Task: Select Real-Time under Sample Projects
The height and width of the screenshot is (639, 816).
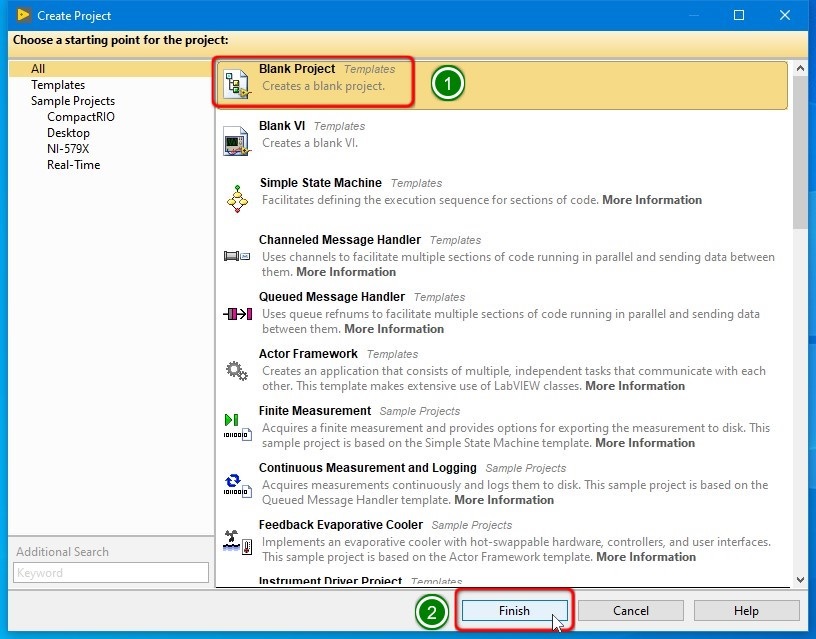Action: pyautogui.click(x=73, y=165)
